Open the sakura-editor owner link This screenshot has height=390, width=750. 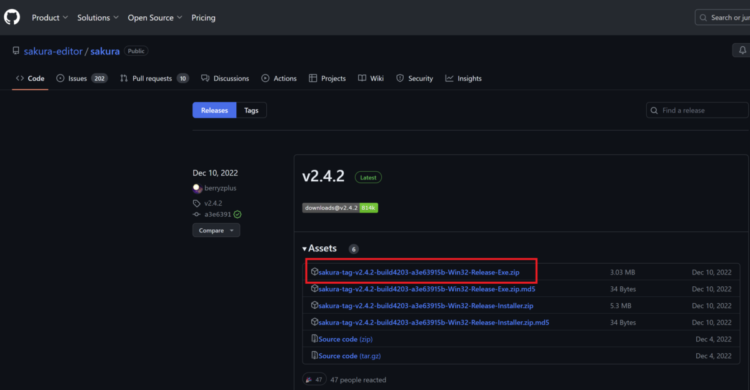(53, 51)
